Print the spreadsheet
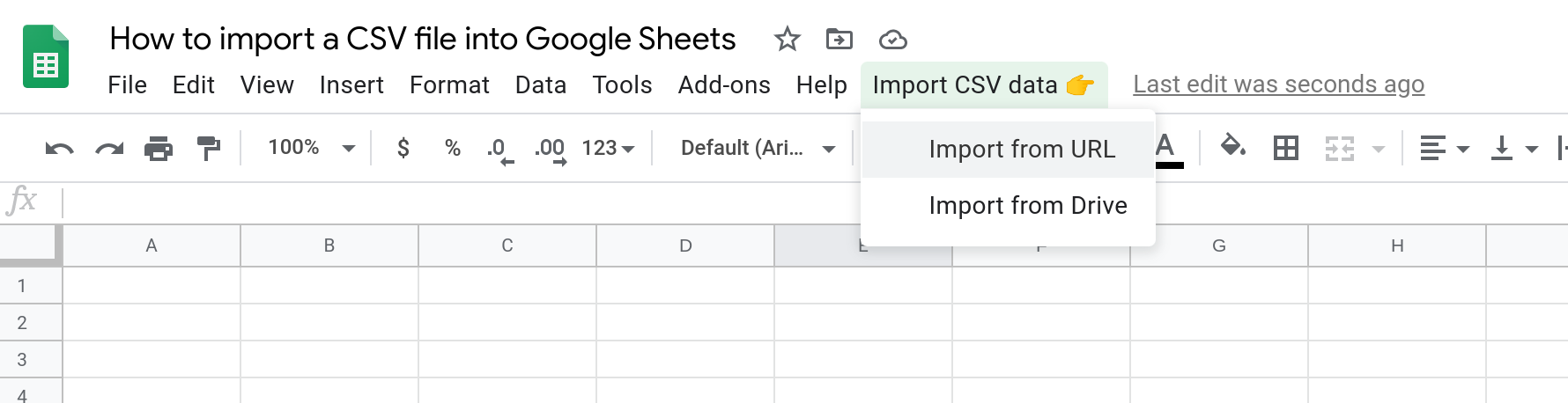1568x403 pixels. [x=159, y=148]
